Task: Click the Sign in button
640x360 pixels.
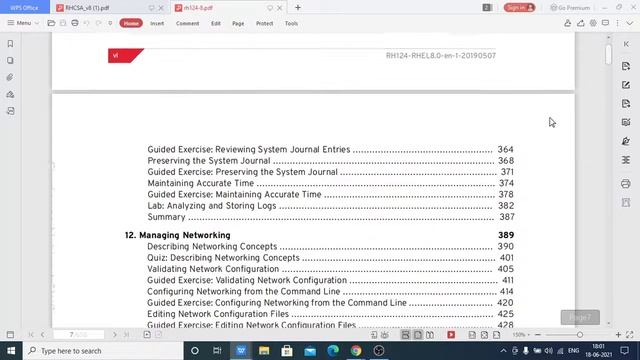Action: pos(519,8)
